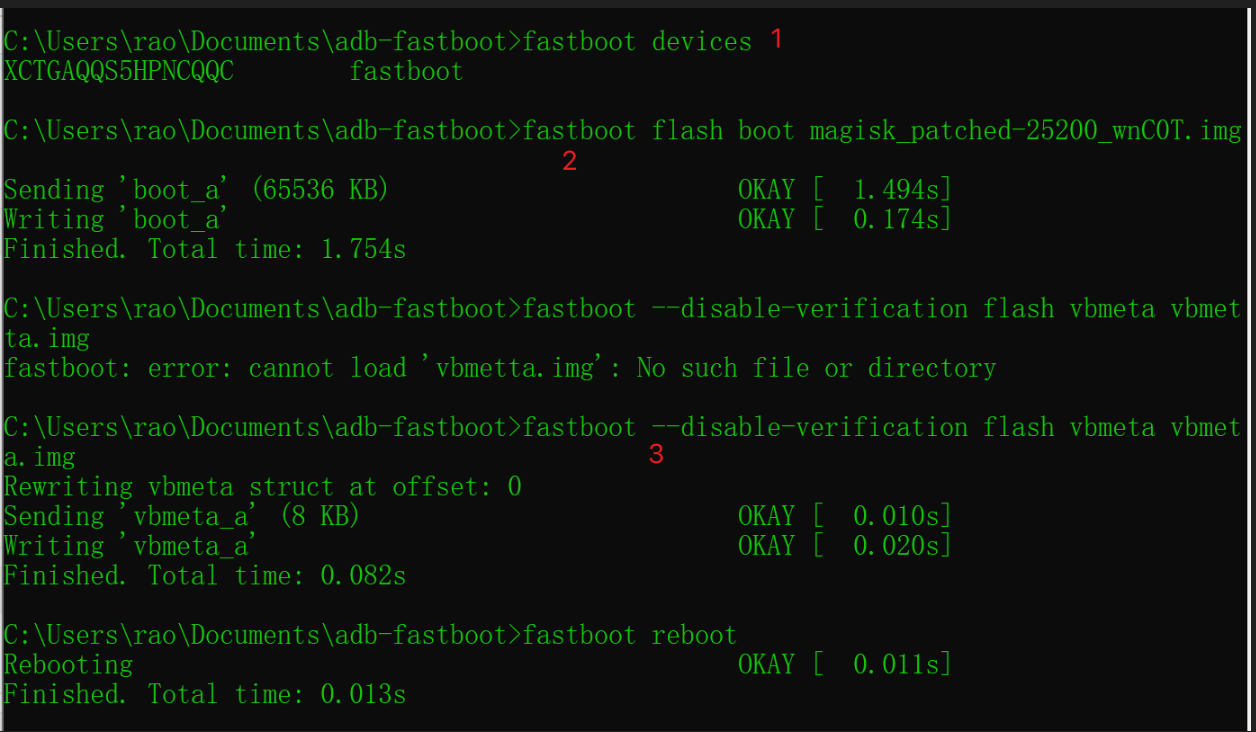Click "Rewriting vbmeta struct at offset: 0"
This screenshot has width=1256, height=732.
[x=263, y=487]
